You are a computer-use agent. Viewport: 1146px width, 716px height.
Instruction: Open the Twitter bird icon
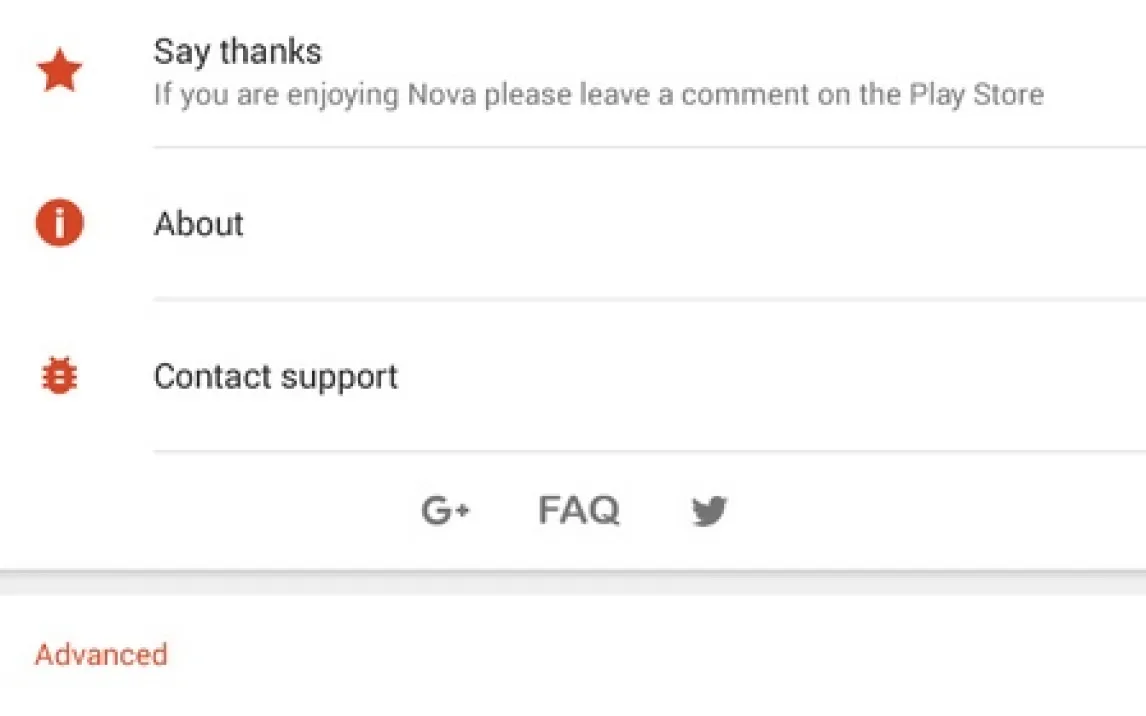(x=709, y=511)
